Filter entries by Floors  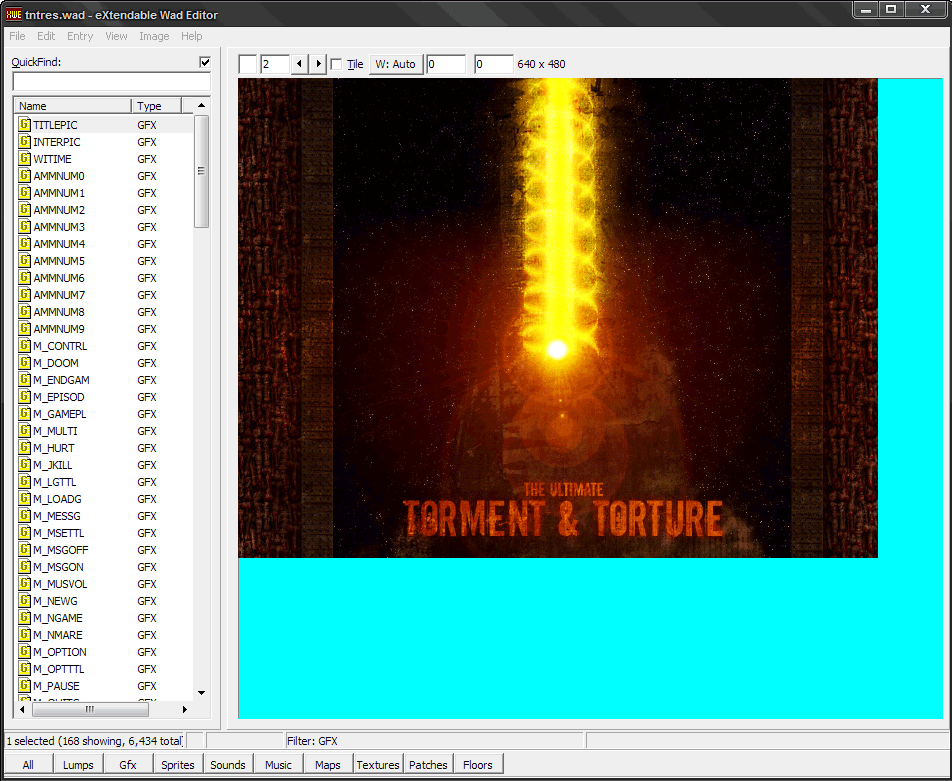(x=478, y=765)
